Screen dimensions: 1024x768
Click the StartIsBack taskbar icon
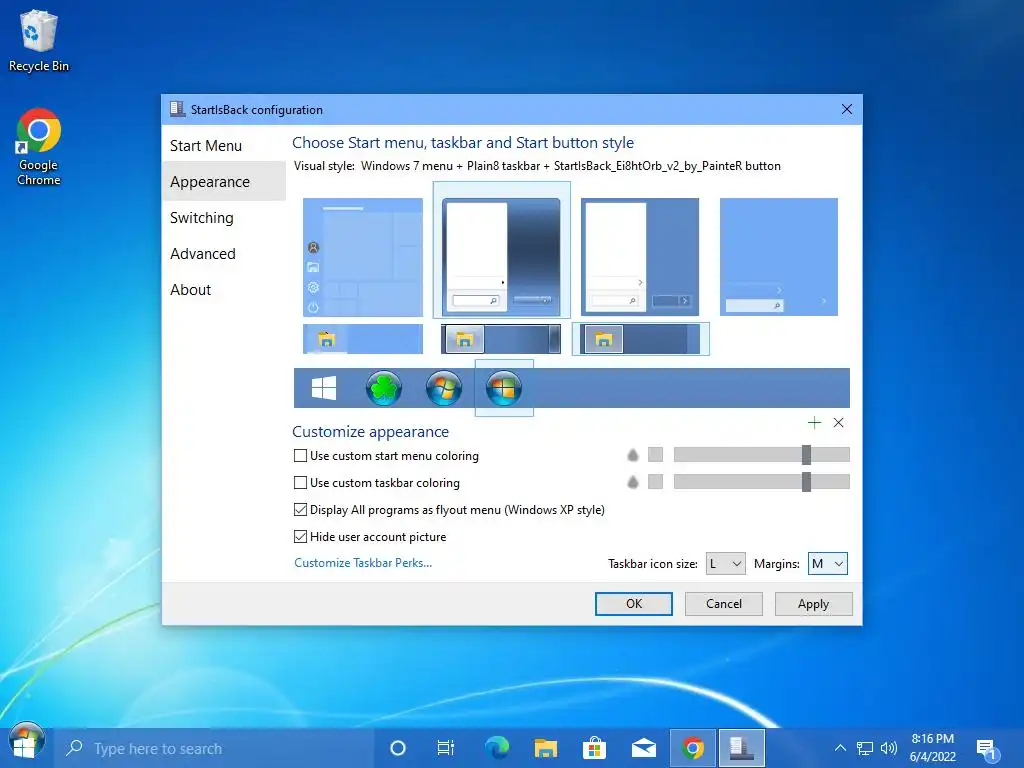741,748
